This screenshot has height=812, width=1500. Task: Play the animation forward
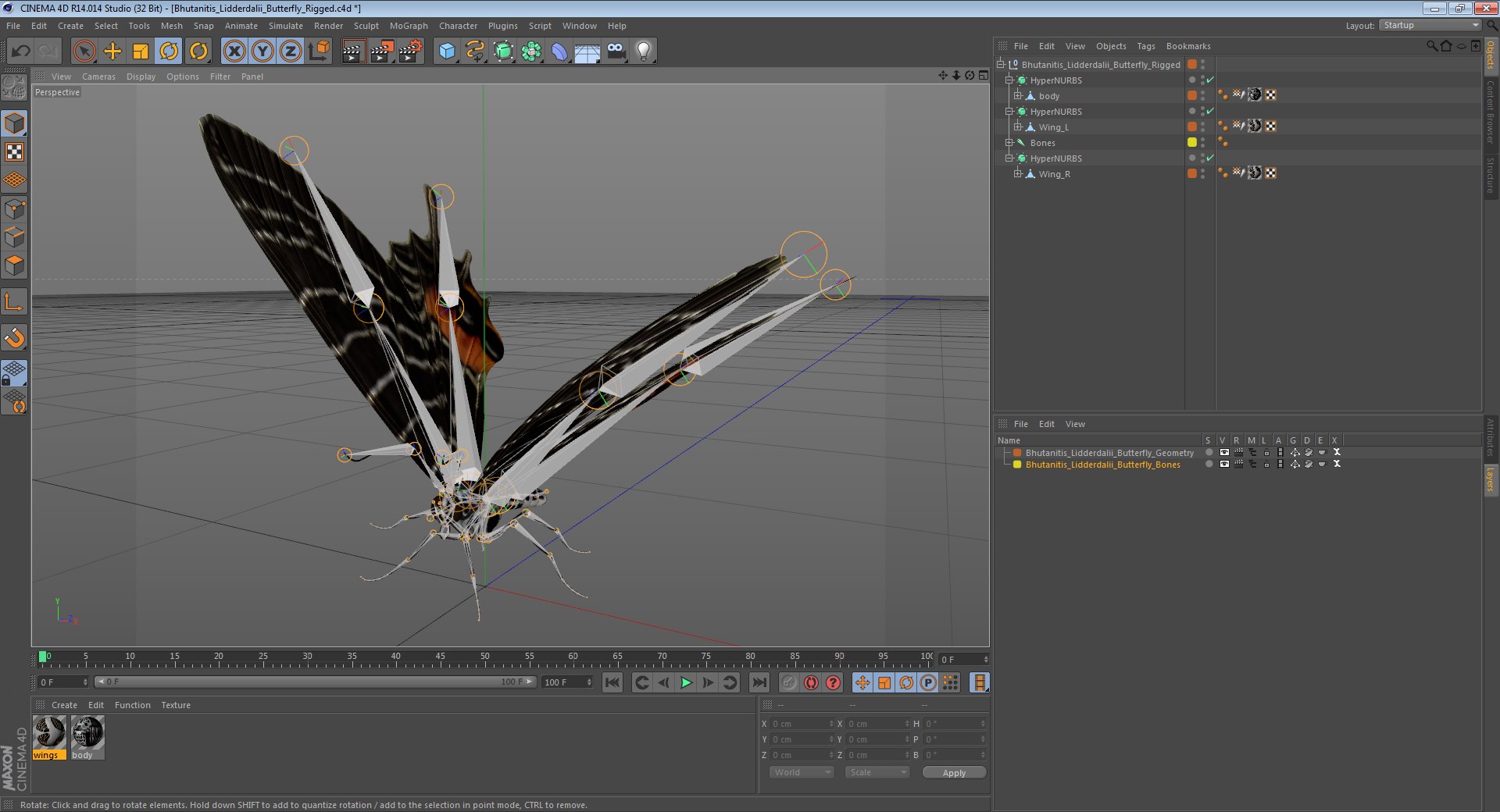[x=686, y=682]
